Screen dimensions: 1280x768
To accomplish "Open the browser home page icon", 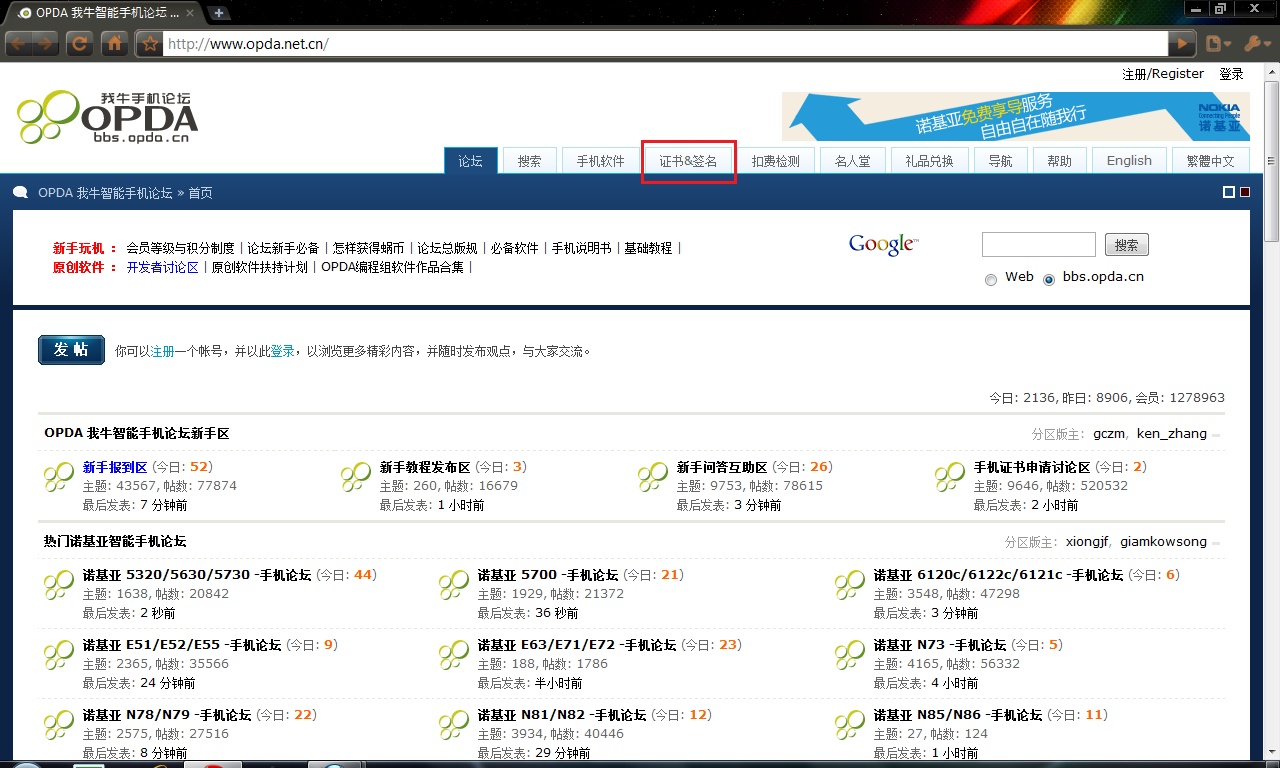I will point(115,44).
